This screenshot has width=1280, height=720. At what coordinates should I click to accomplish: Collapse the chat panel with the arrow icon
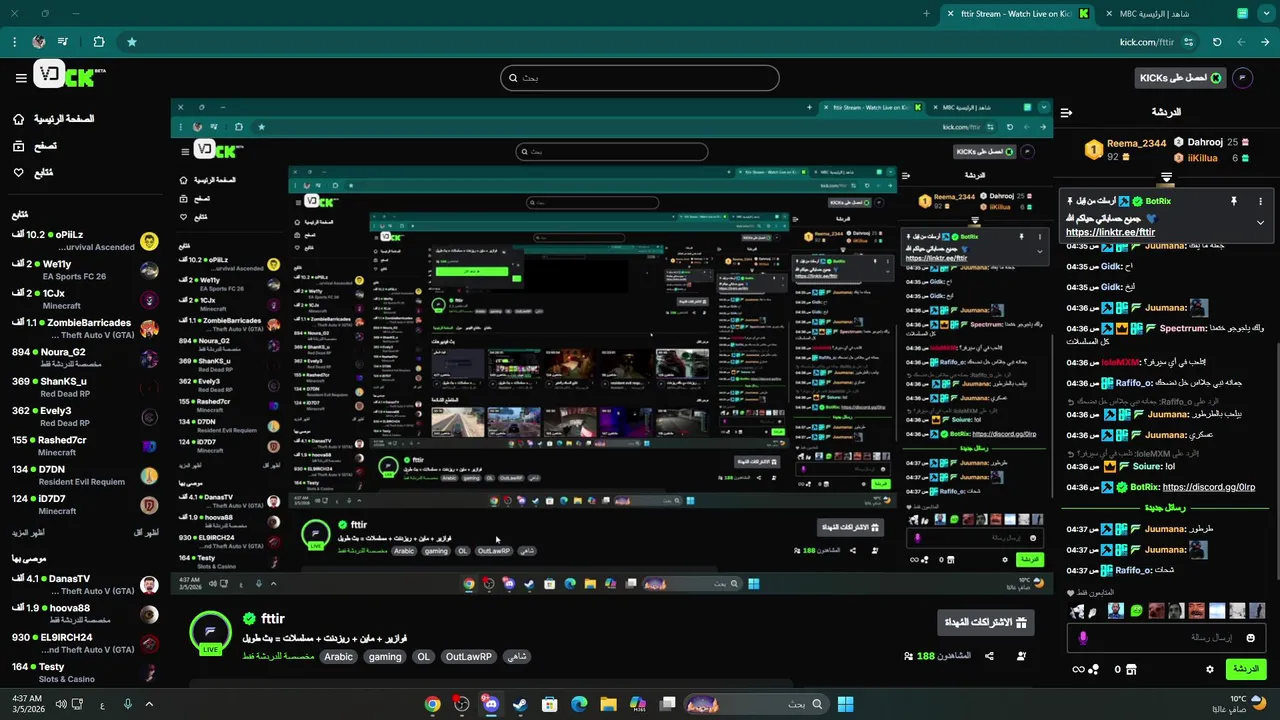point(1066,112)
